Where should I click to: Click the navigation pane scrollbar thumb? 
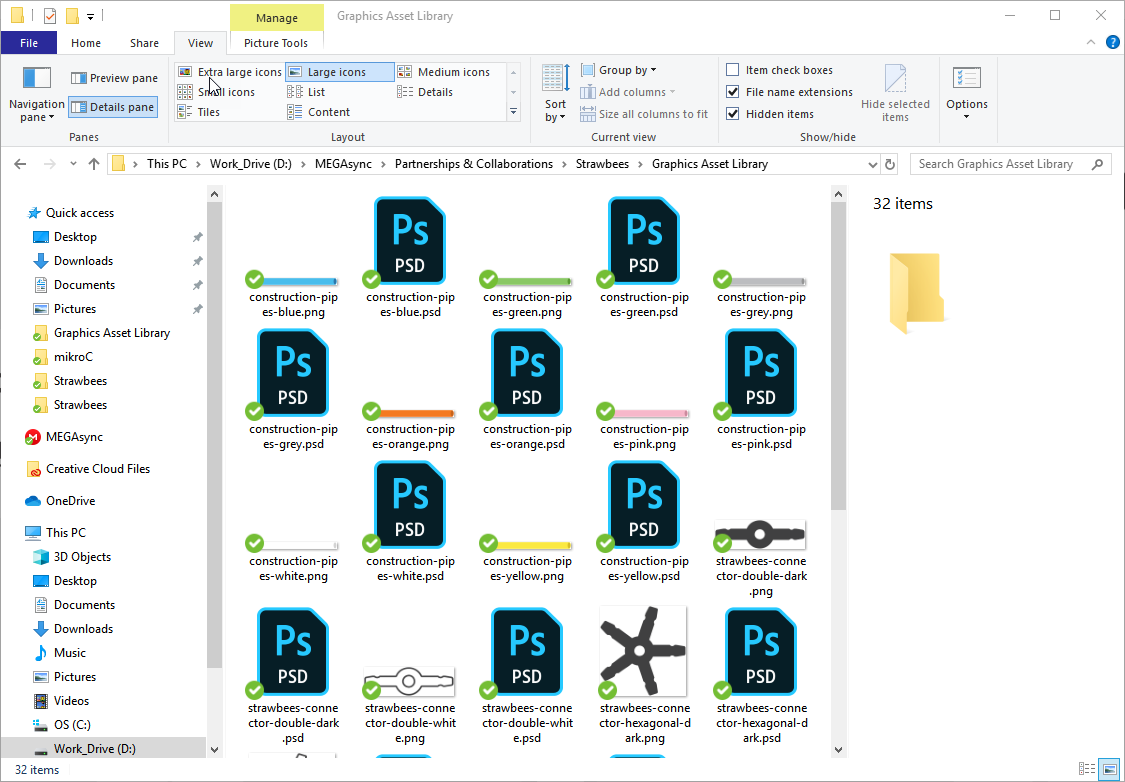(x=214, y=435)
